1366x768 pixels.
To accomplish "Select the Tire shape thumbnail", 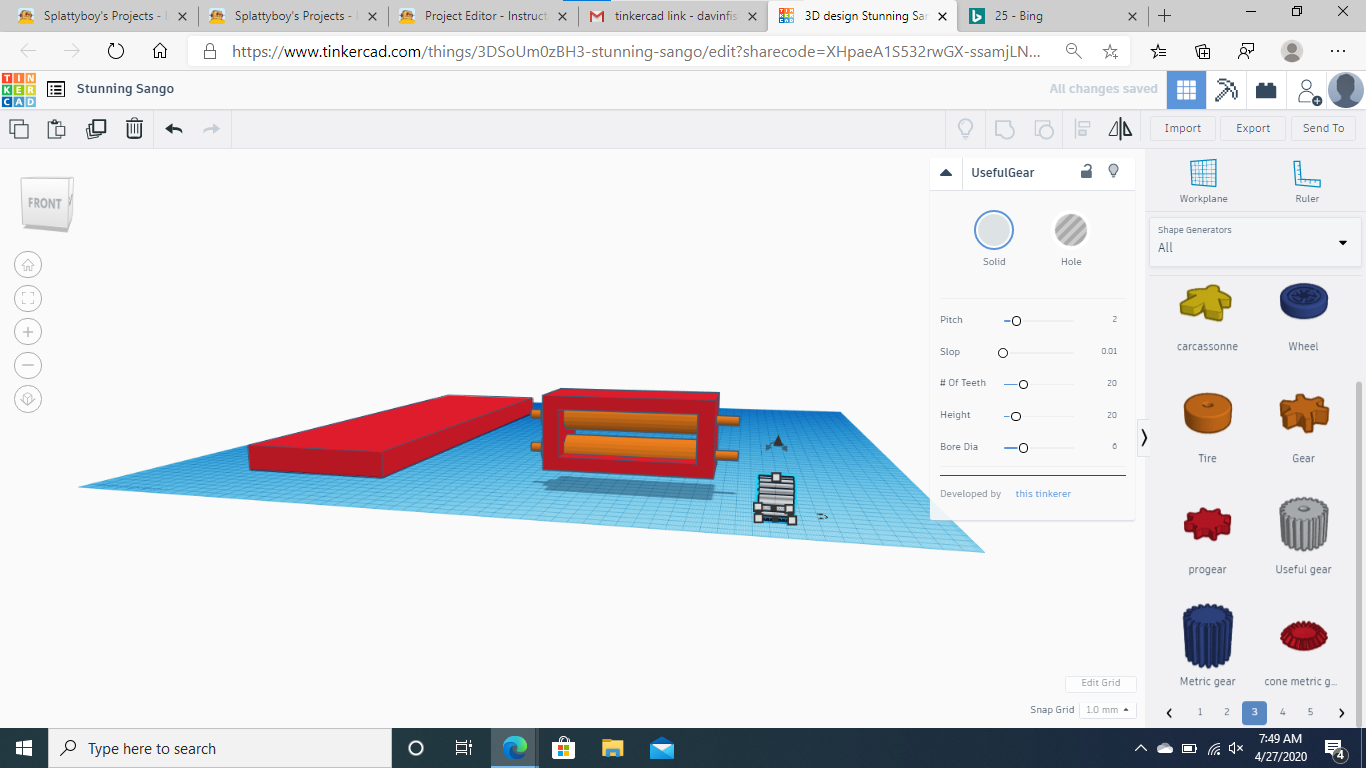I will tap(1208, 413).
